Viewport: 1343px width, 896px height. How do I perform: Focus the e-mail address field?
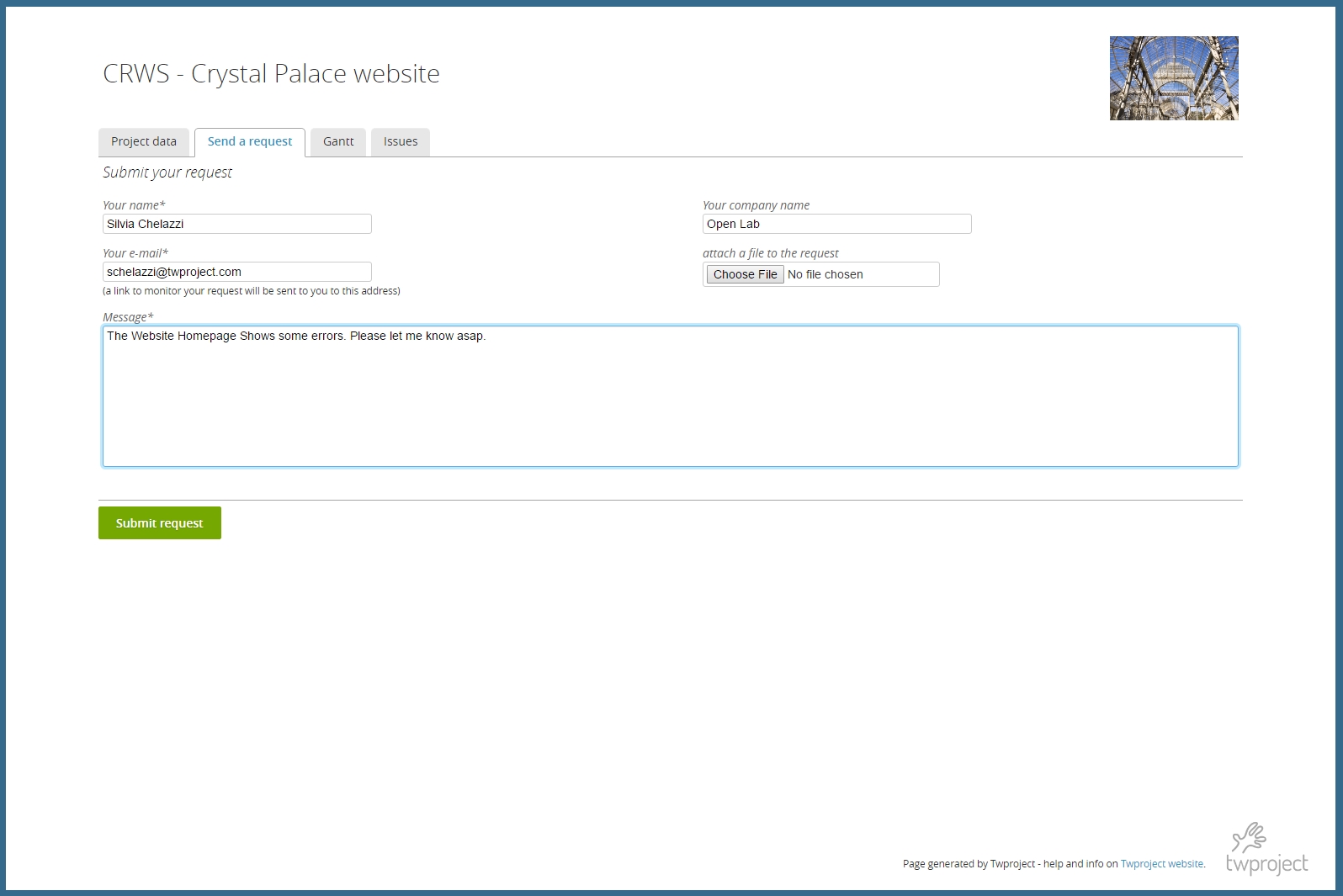[236, 272]
